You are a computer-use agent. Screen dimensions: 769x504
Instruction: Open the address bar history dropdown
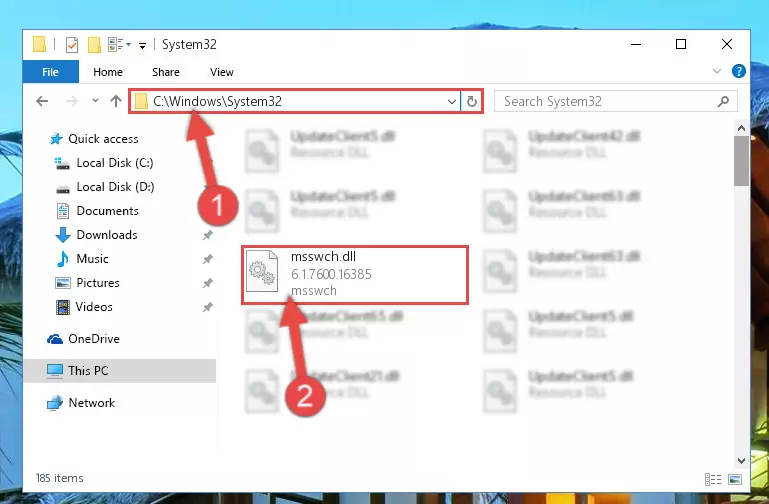(452, 101)
